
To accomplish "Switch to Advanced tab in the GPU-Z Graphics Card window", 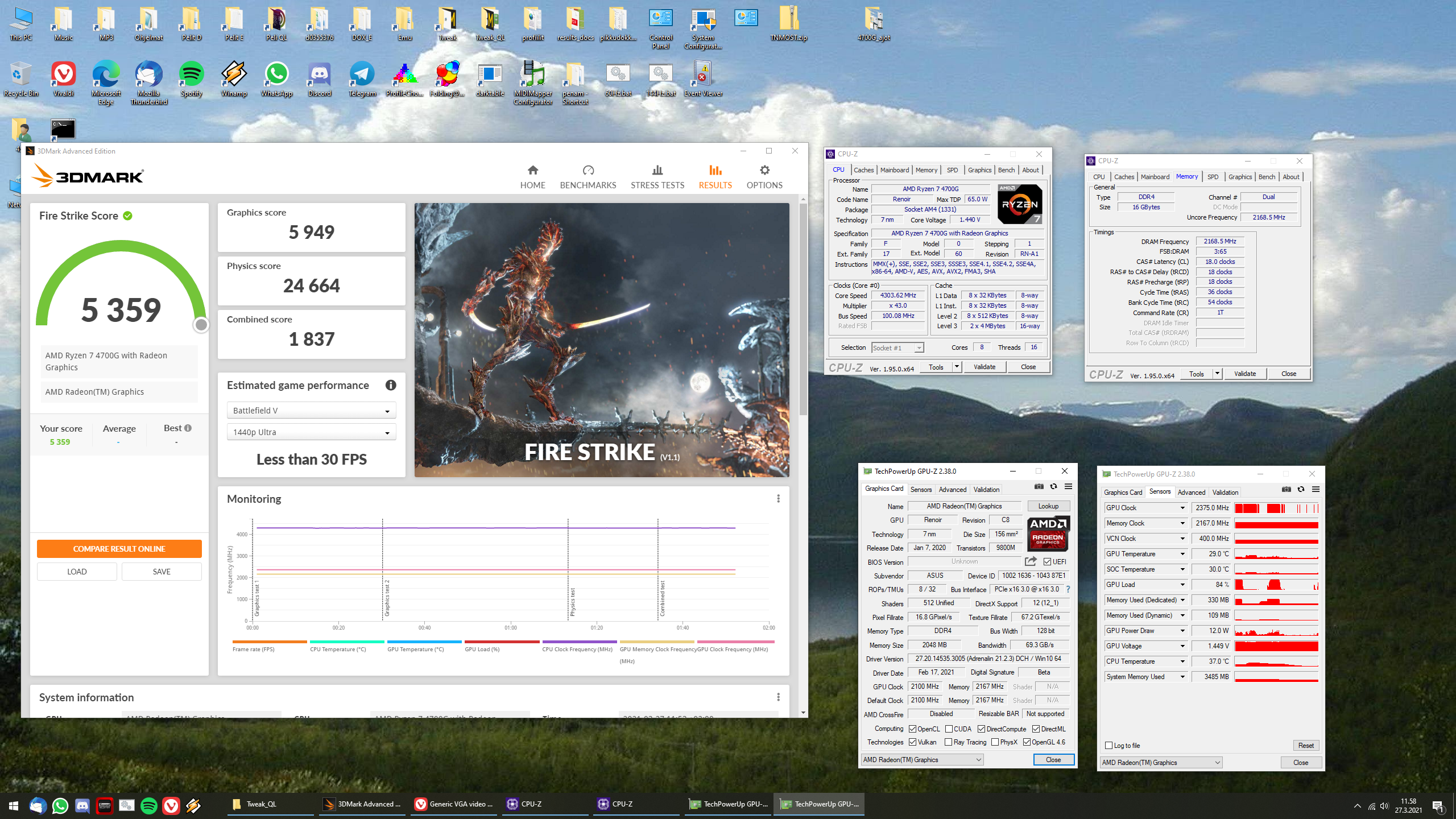I will [x=952, y=489].
